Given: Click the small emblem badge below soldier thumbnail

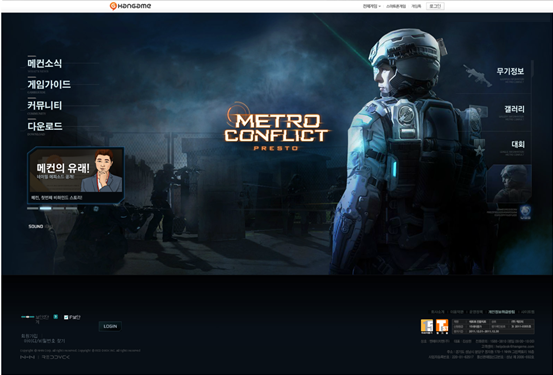Looking at the screenshot, I should (x=525, y=212).
